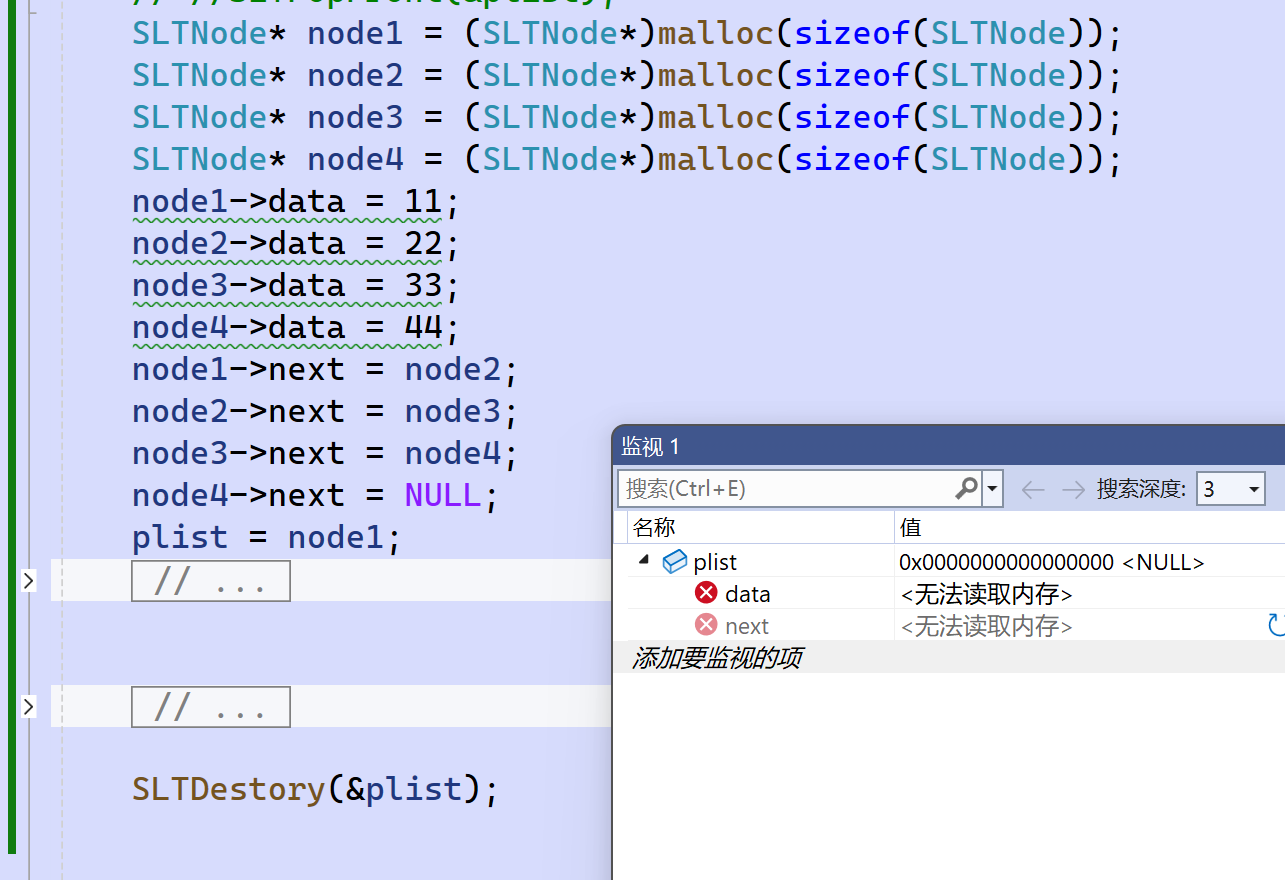Click the line node4->data = 44;
This screenshot has width=1285, height=880.
click(x=296, y=328)
